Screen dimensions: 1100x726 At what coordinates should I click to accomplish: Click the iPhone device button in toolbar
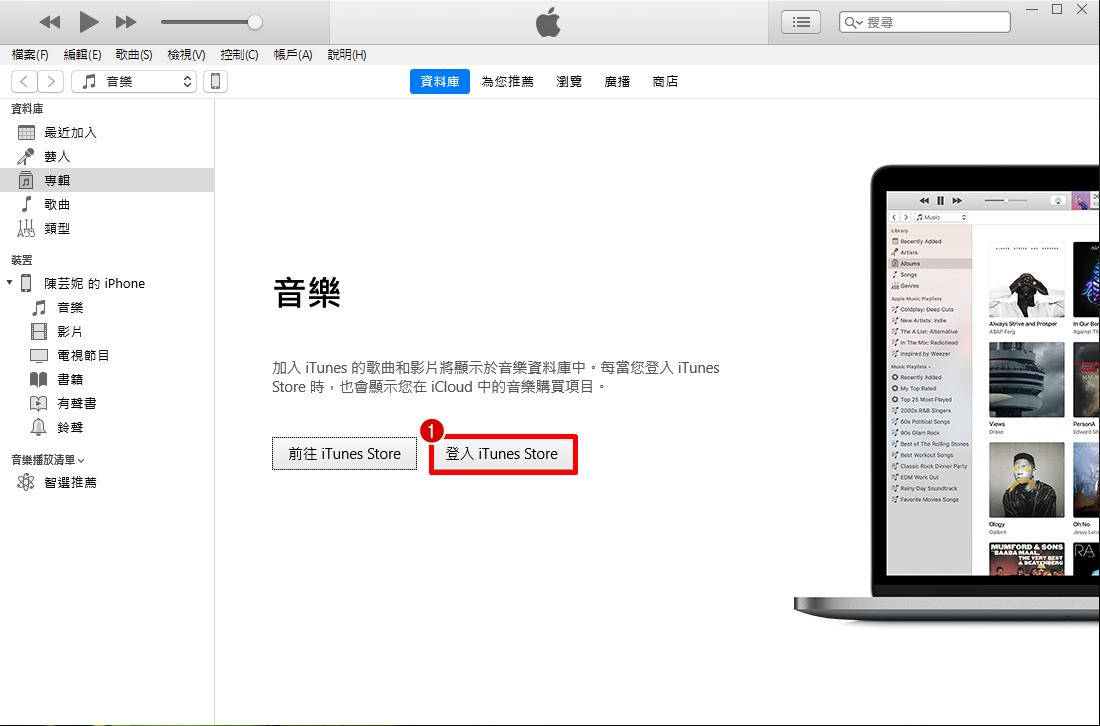click(215, 81)
